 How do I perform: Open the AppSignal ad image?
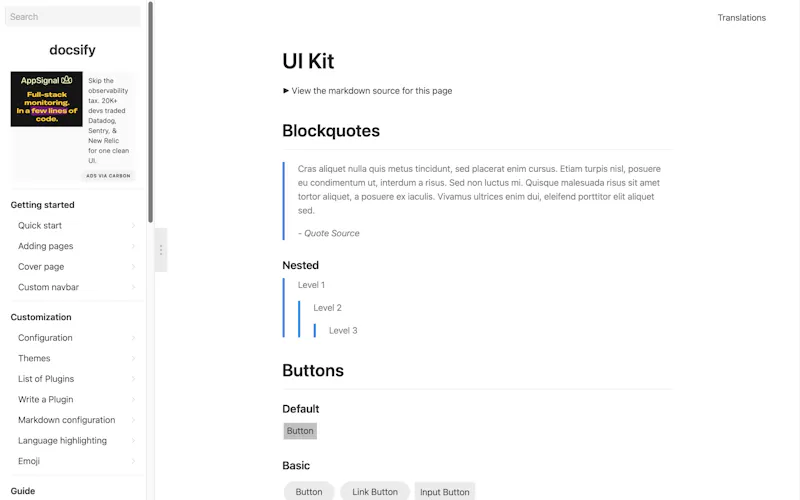point(46,99)
